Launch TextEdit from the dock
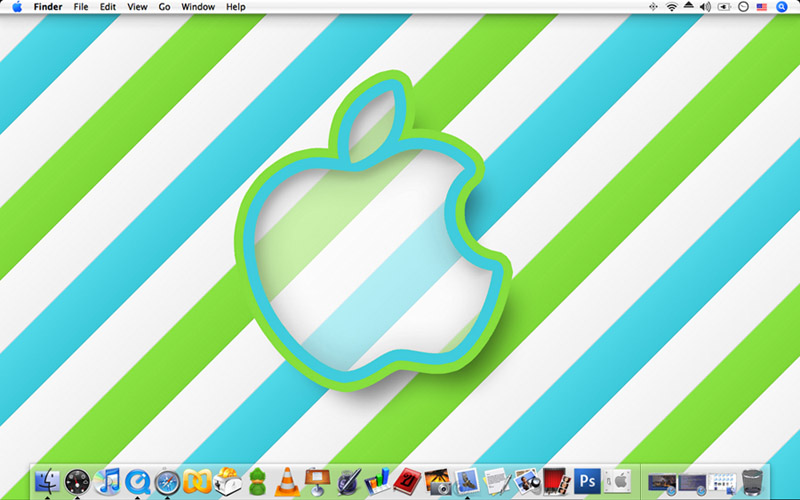The height and width of the screenshot is (500, 800). (x=497, y=482)
